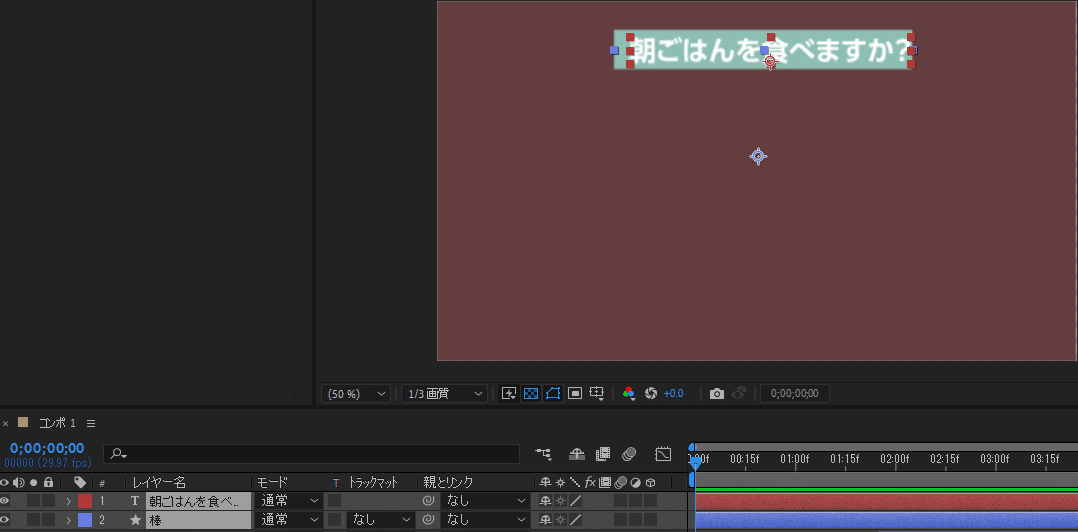Toggle the shy layers hide switch

(x=577, y=454)
